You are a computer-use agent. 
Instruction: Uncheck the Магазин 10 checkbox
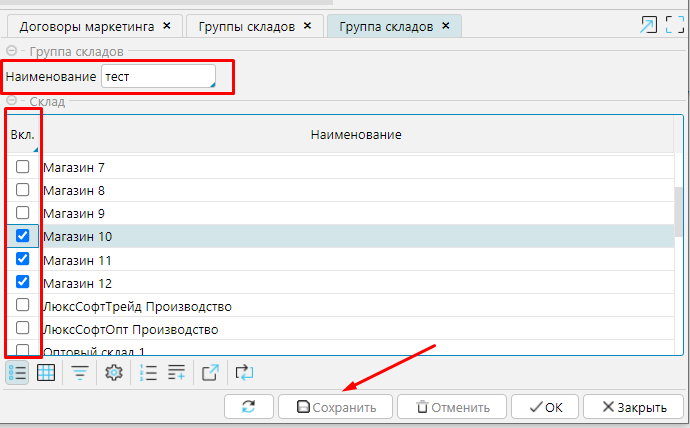22,236
